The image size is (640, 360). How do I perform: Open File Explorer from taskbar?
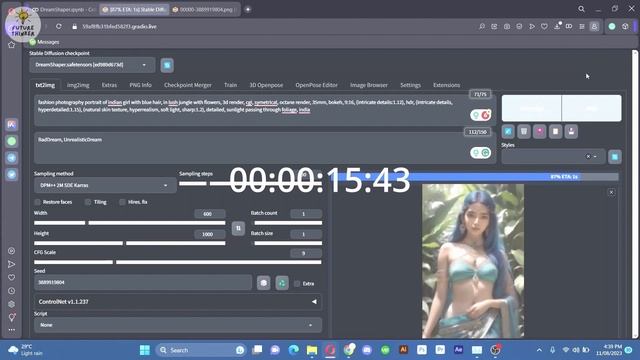click(312, 350)
